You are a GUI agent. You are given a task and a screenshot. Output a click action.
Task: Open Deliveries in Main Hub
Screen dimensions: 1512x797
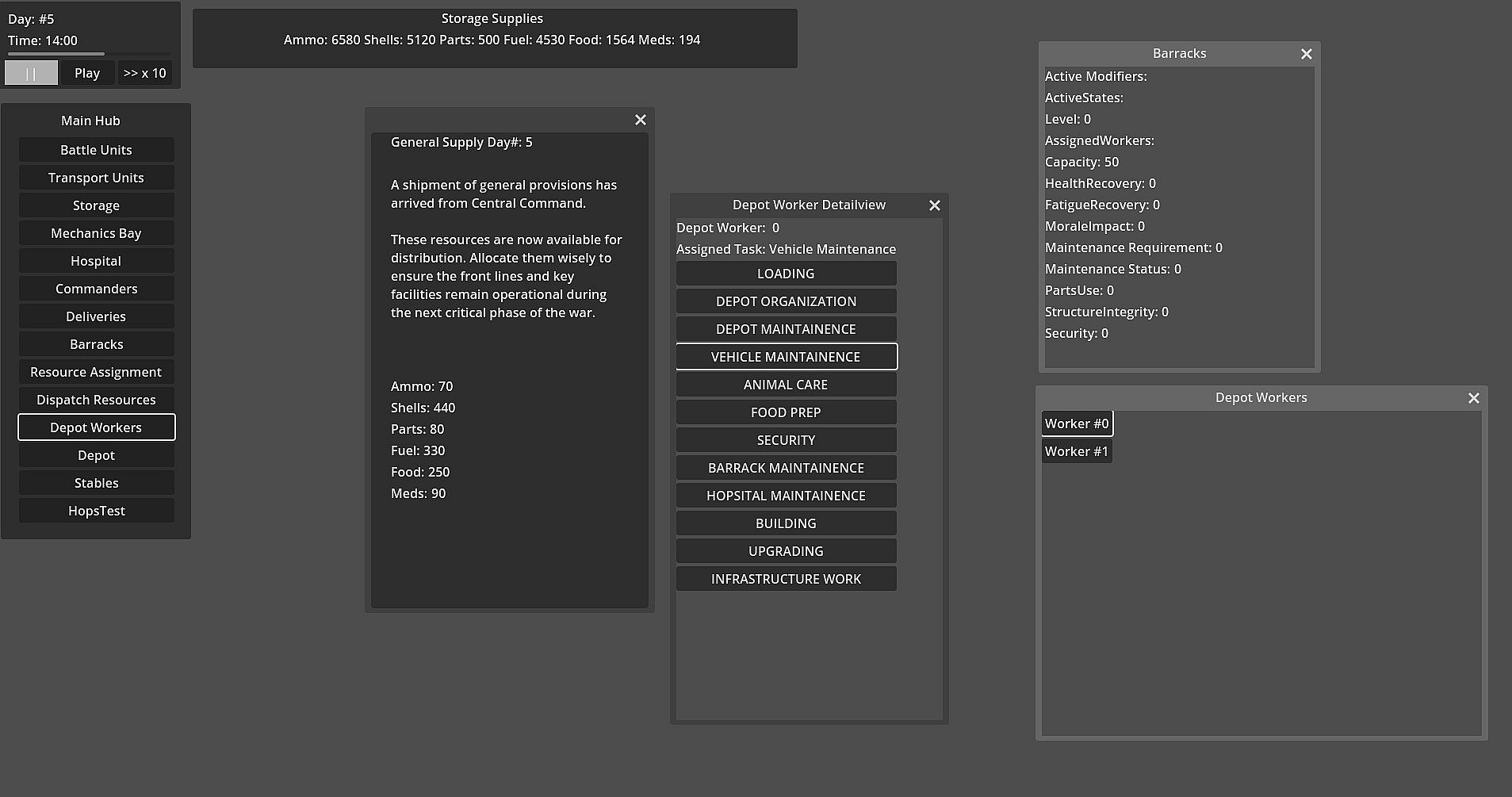96,316
